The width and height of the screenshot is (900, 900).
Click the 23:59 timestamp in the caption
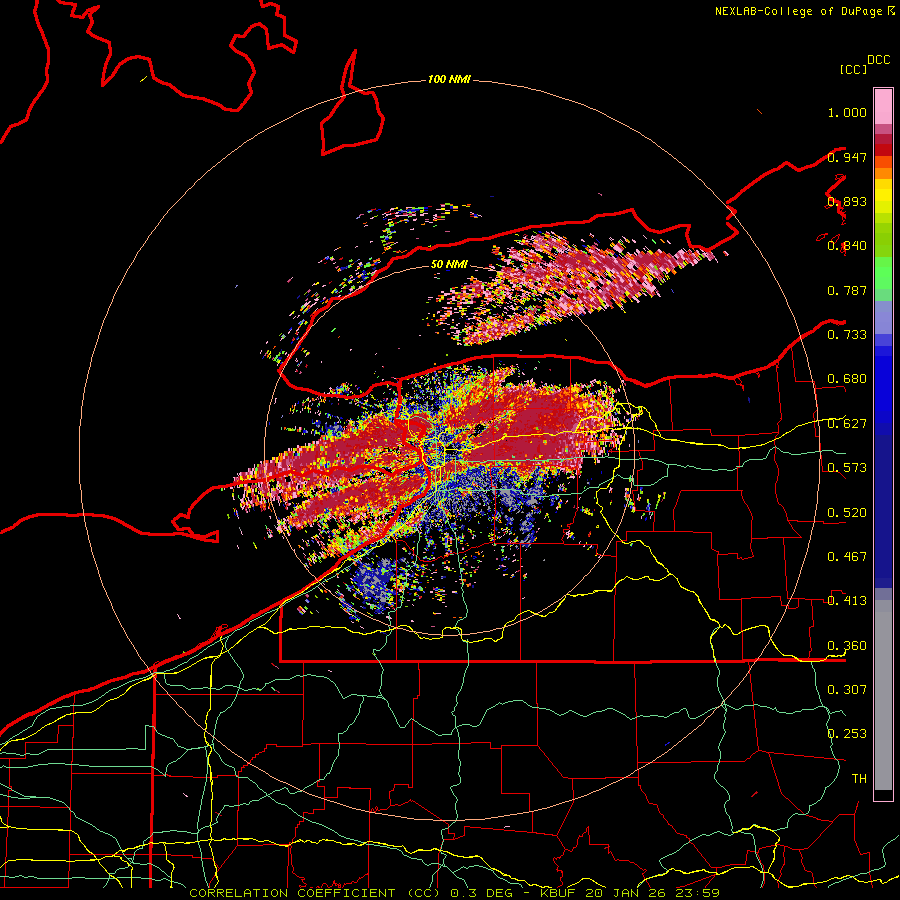pyautogui.click(x=696, y=893)
